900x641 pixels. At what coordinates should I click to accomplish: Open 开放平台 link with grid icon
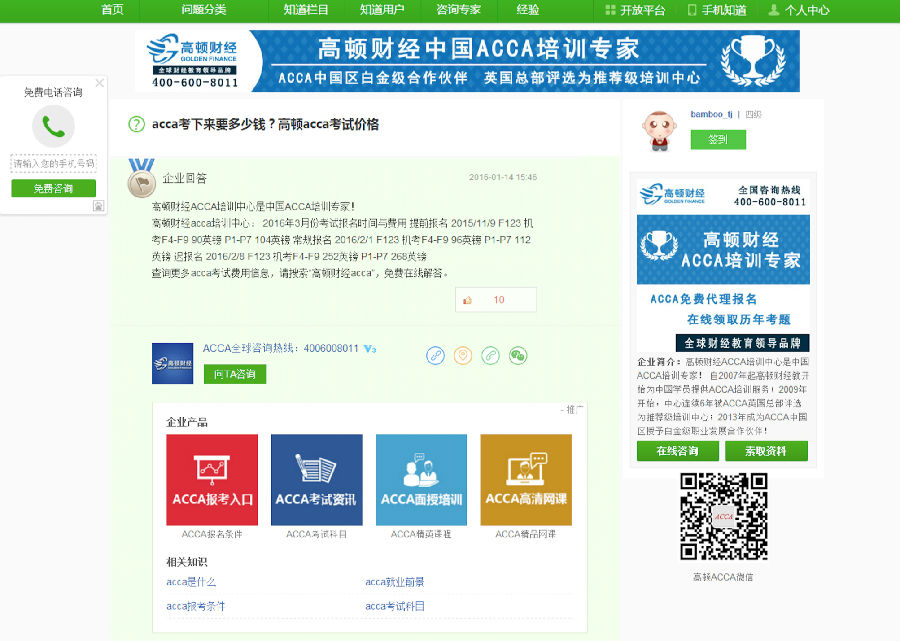tap(635, 10)
